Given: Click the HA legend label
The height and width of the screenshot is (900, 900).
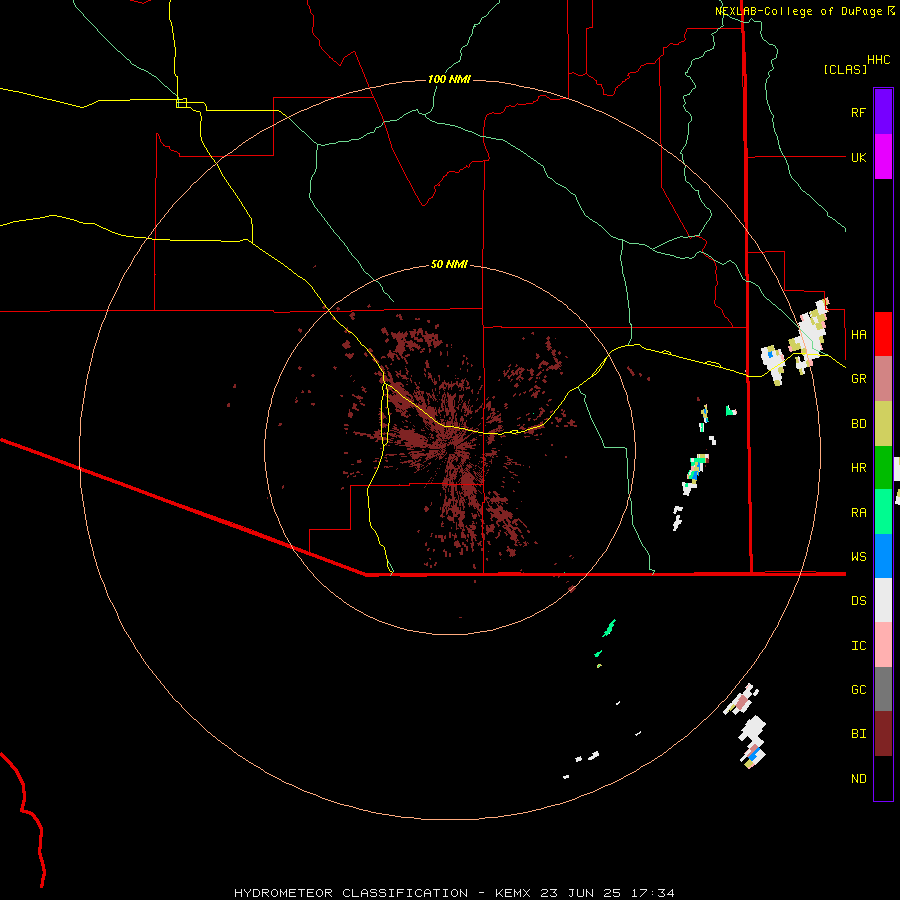Looking at the screenshot, I should coord(858,334).
